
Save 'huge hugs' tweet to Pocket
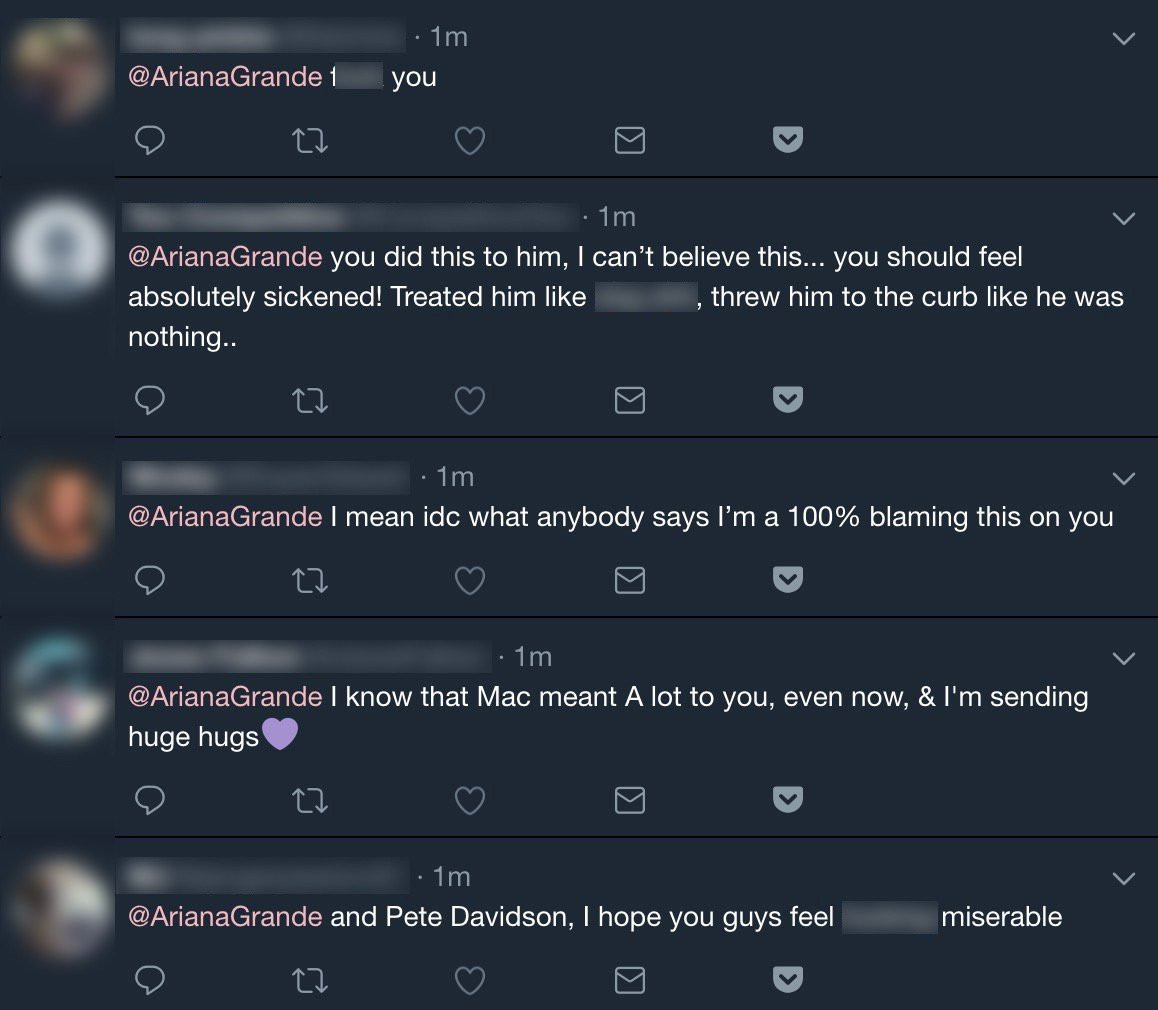click(789, 800)
